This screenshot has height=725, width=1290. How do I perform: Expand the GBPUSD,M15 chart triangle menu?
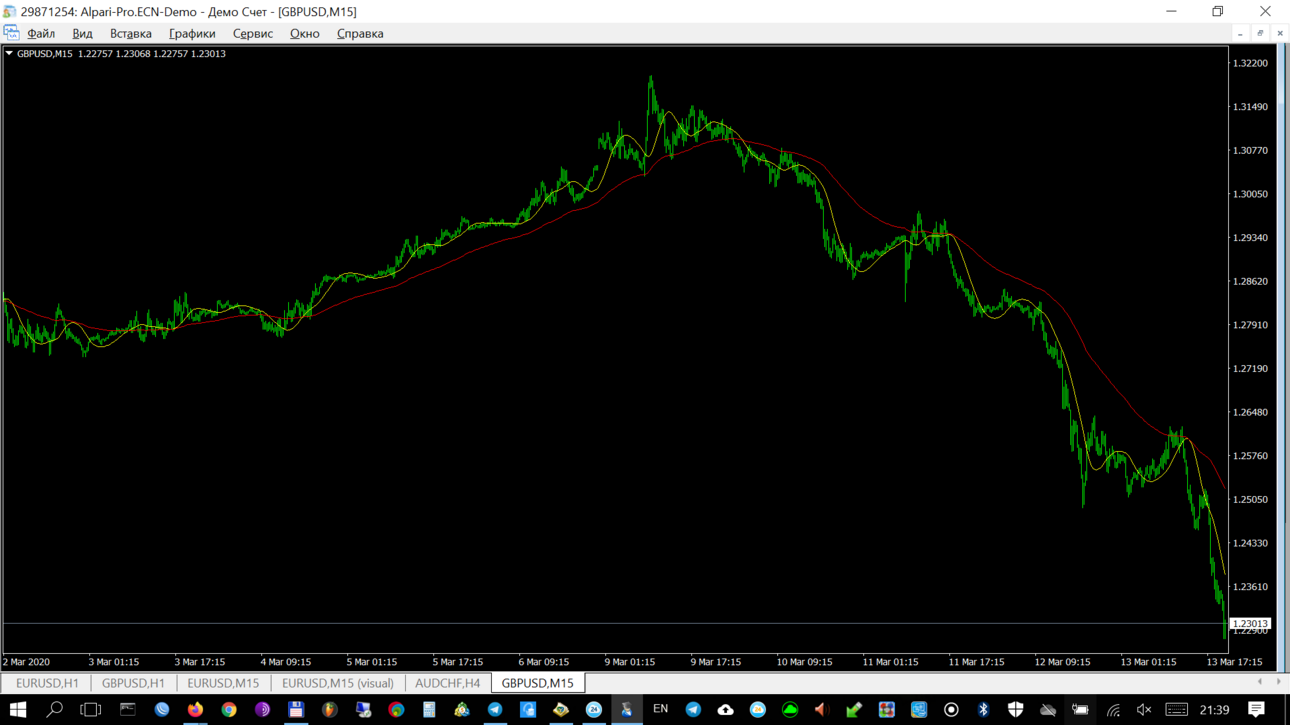coord(9,54)
